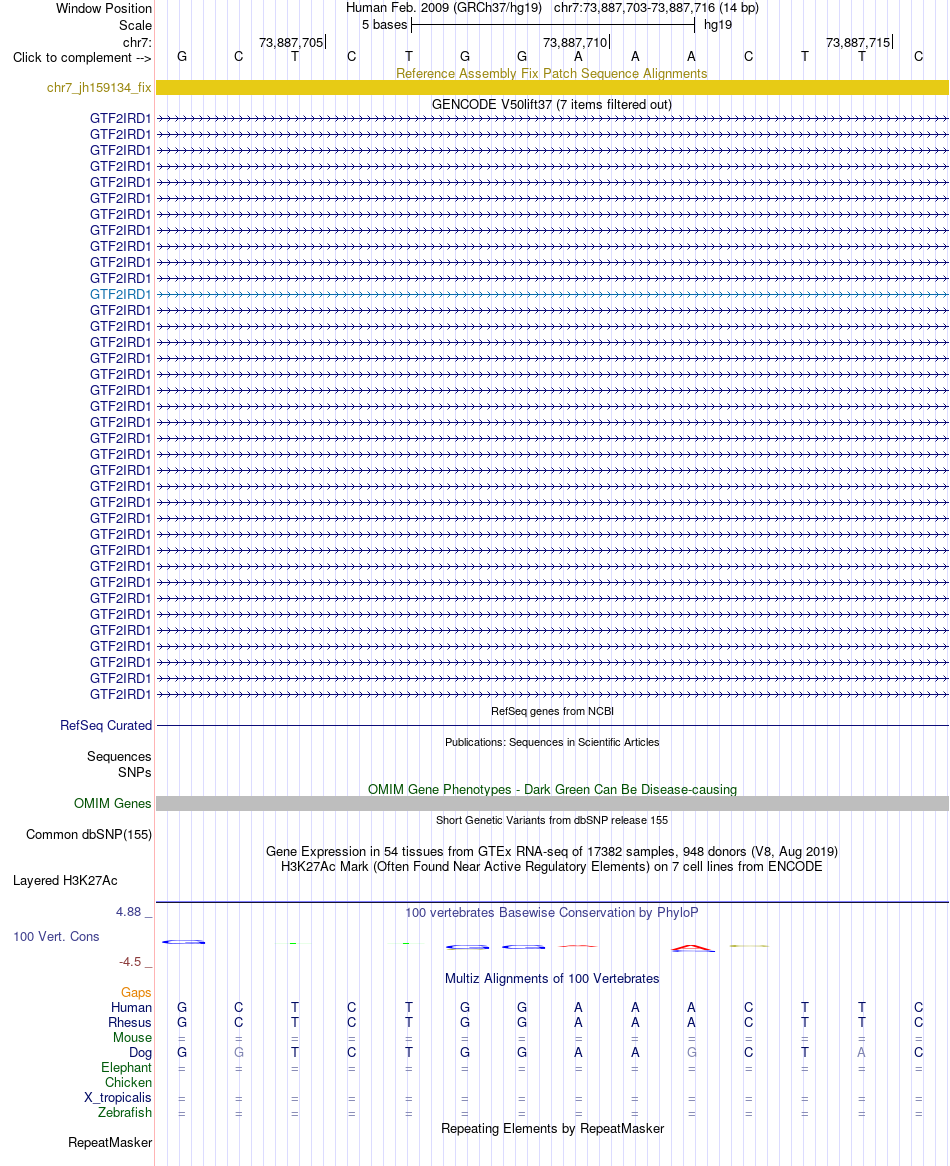Select the light-blue highlighted GTF2IRD1 label
The height and width of the screenshot is (1166, 950).
click(x=120, y=294)
